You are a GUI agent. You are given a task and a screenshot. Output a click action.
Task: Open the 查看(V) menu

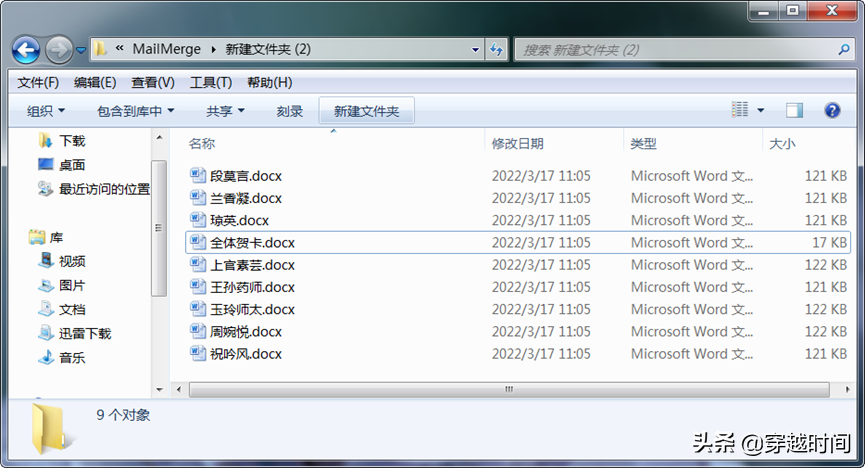point(153,83)
